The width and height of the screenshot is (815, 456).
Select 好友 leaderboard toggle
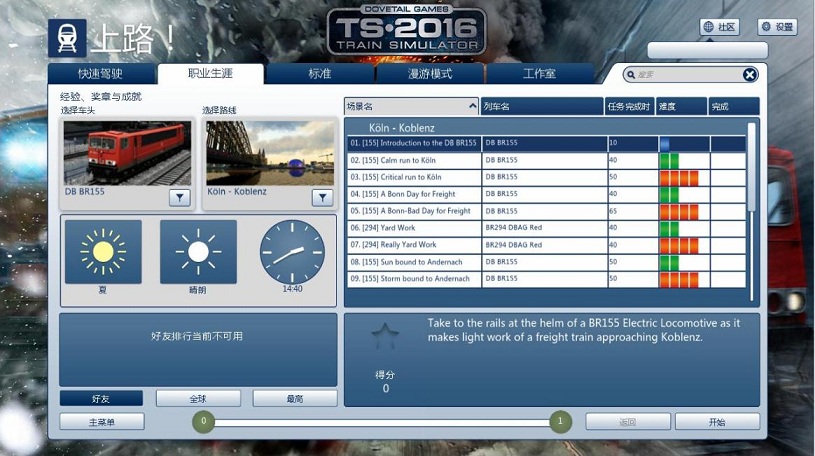[x=101, y=399]
